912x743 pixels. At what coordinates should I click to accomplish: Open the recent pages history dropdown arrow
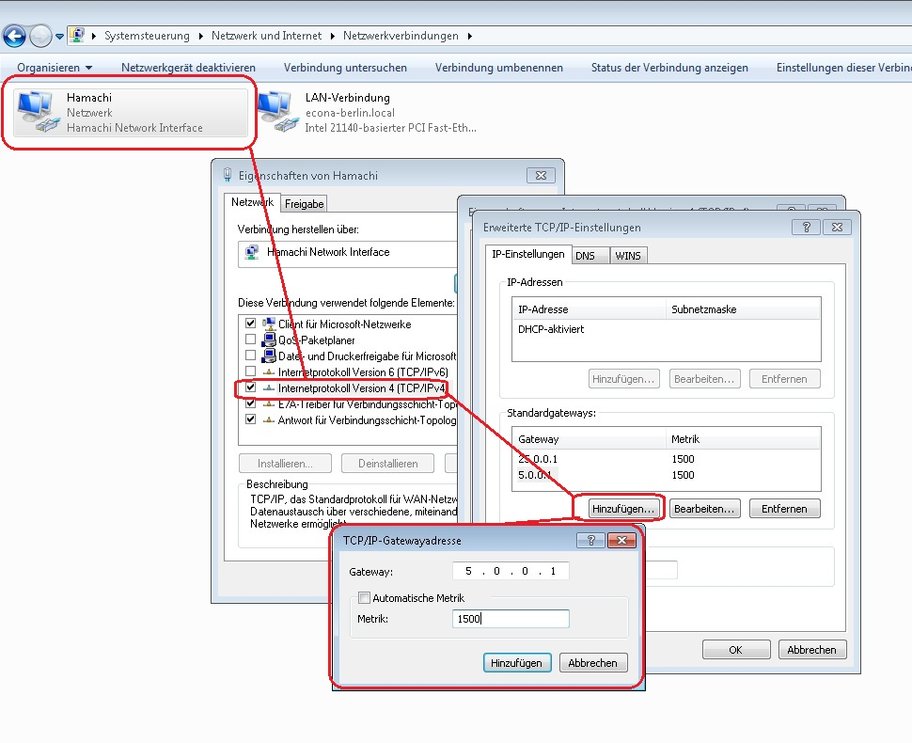(59, 36)
